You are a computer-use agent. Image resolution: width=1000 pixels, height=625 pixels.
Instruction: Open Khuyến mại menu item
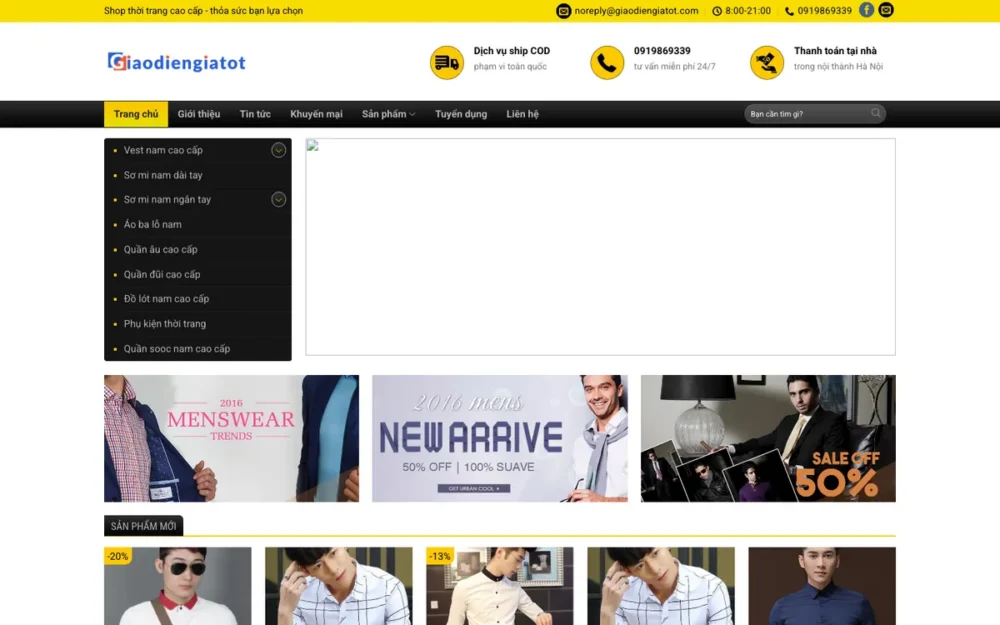(316, 114)
